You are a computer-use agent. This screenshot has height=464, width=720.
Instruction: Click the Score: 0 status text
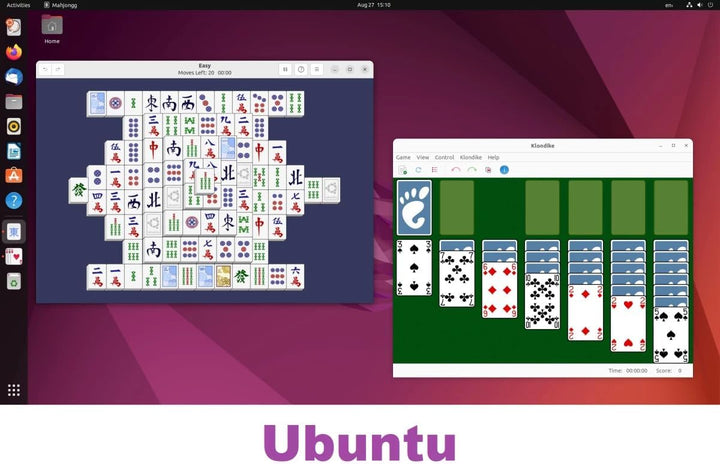click(669, 370)
